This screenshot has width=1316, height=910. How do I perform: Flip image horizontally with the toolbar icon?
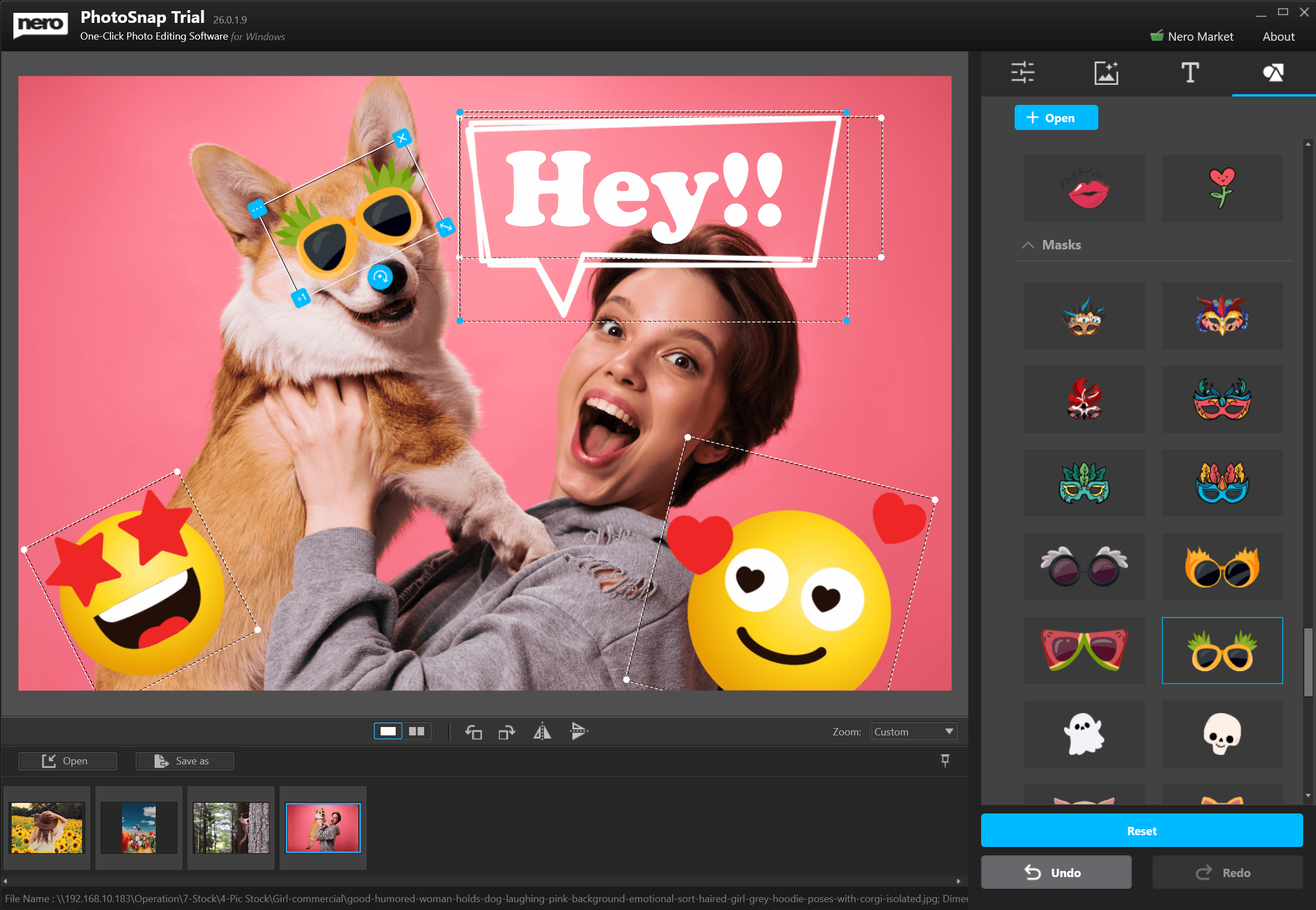[542, 731]
